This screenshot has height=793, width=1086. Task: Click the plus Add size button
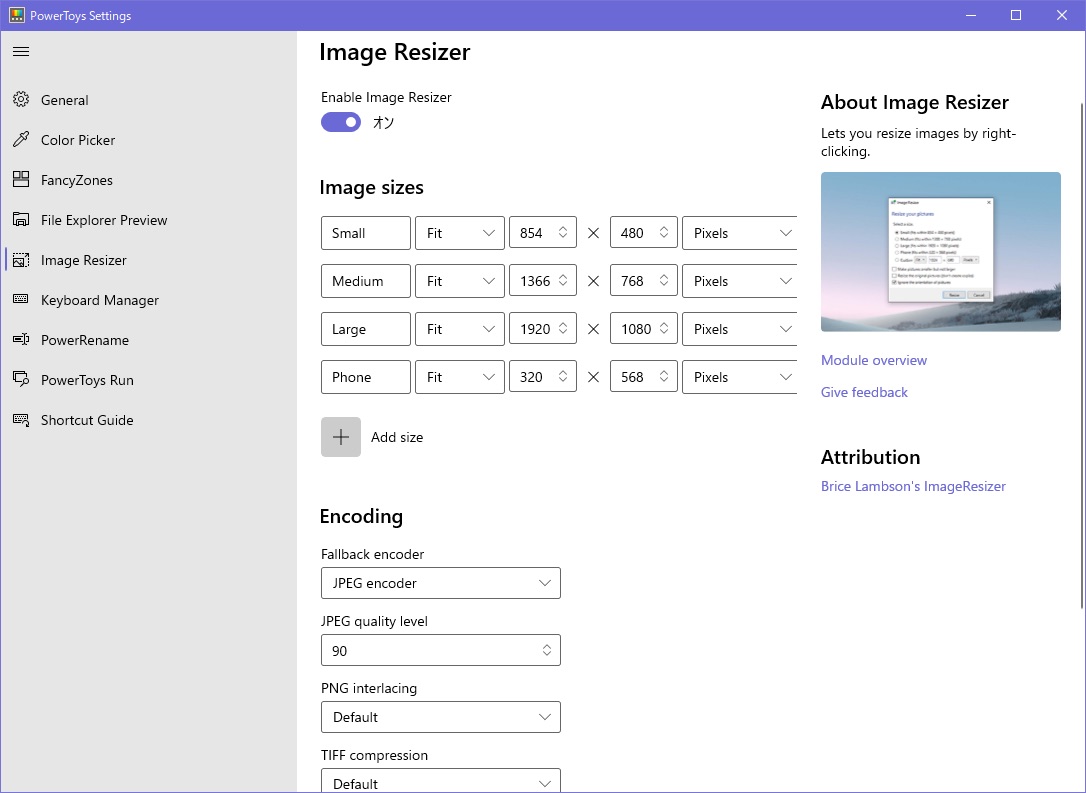tap(341, 437)
